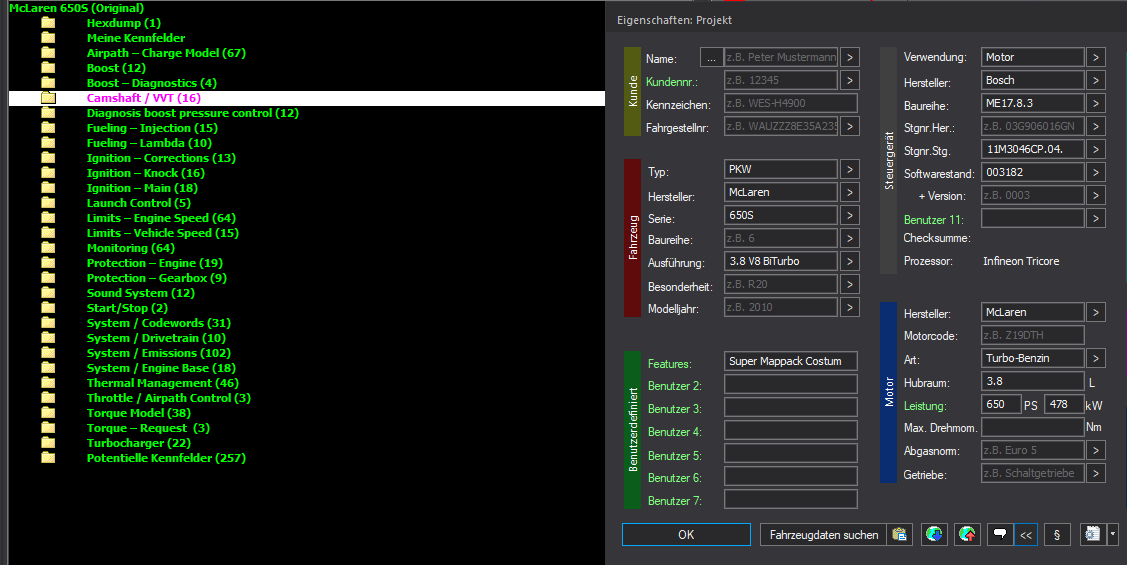Viewport: 1127px width, 565px height.
Task: Open the arrow next to Art Turbo-Benzin
Action: [x=1095, y=358]
